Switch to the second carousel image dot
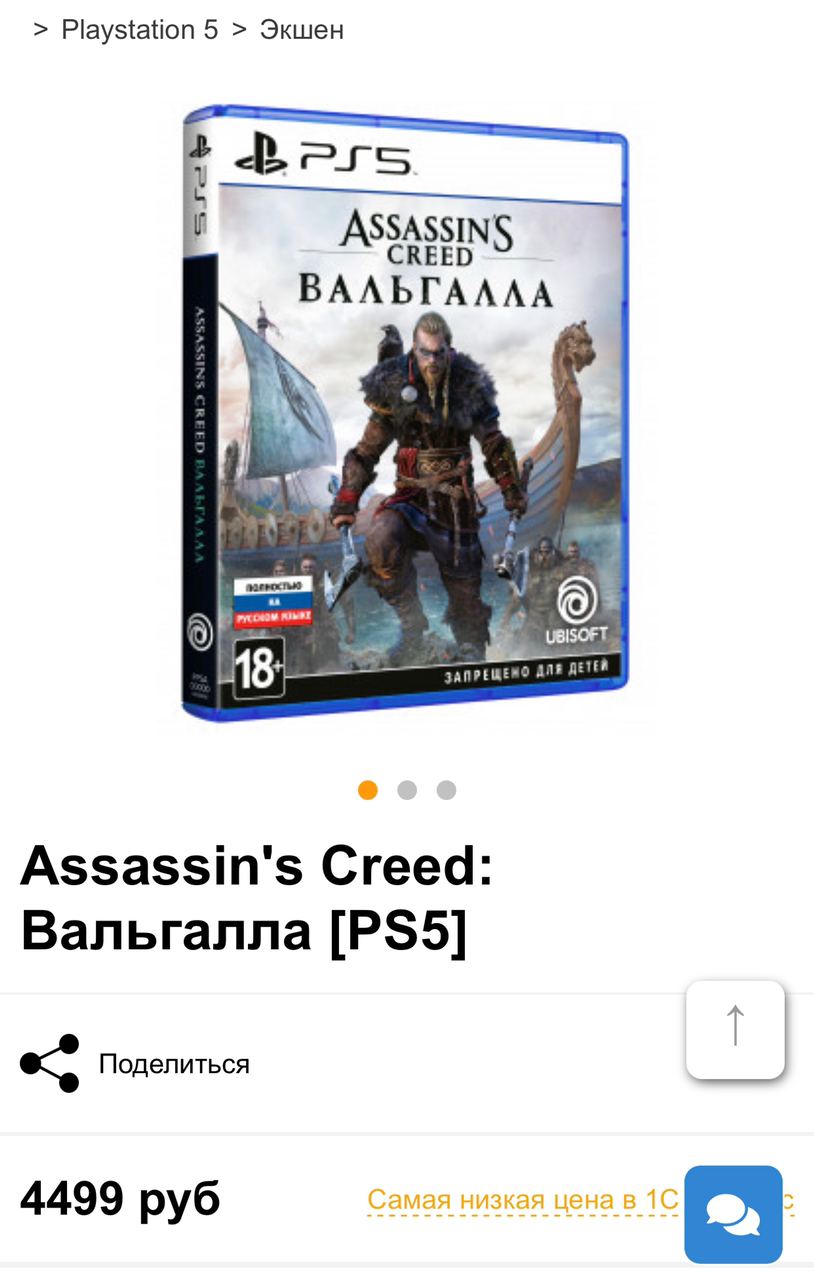Viewport: 814px width, 1280px height. [407, 790]
